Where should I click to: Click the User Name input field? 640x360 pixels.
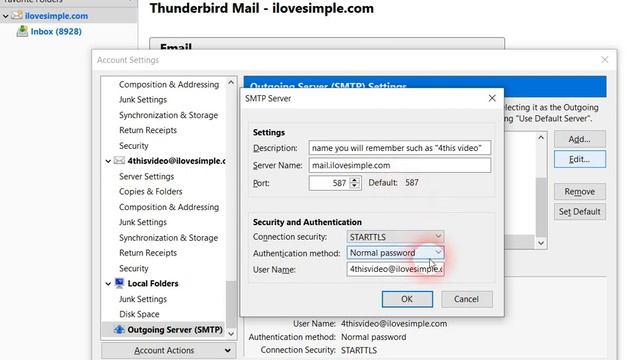click(x=395, y=269)
